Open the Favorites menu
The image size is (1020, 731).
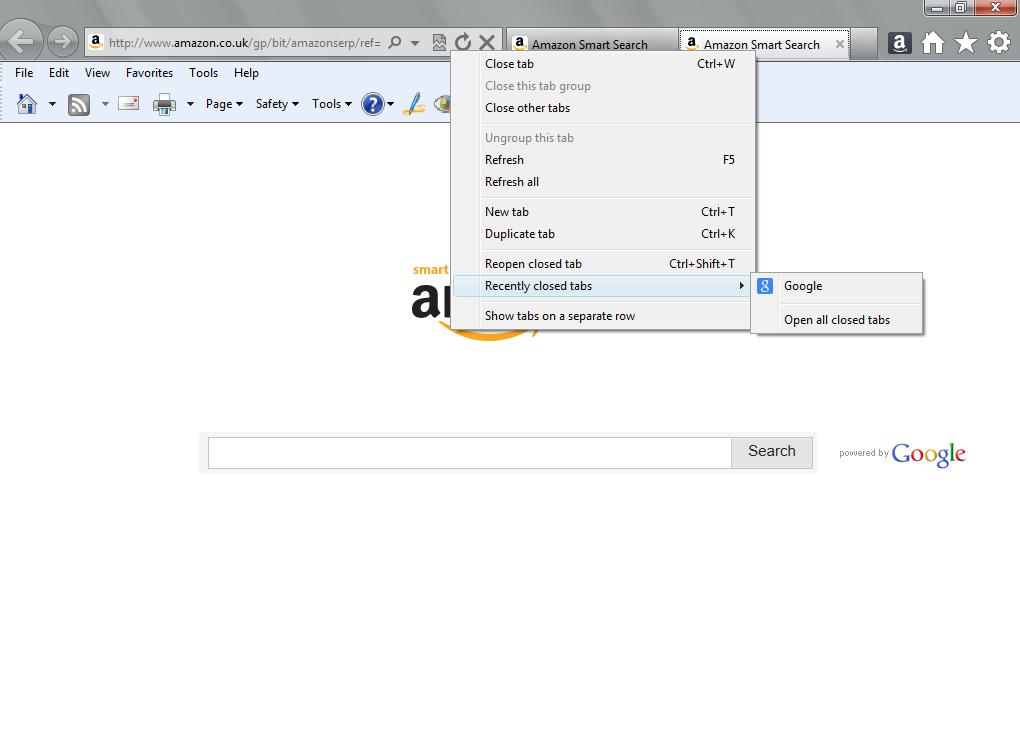pyautogui.click(x=149, y=73)
